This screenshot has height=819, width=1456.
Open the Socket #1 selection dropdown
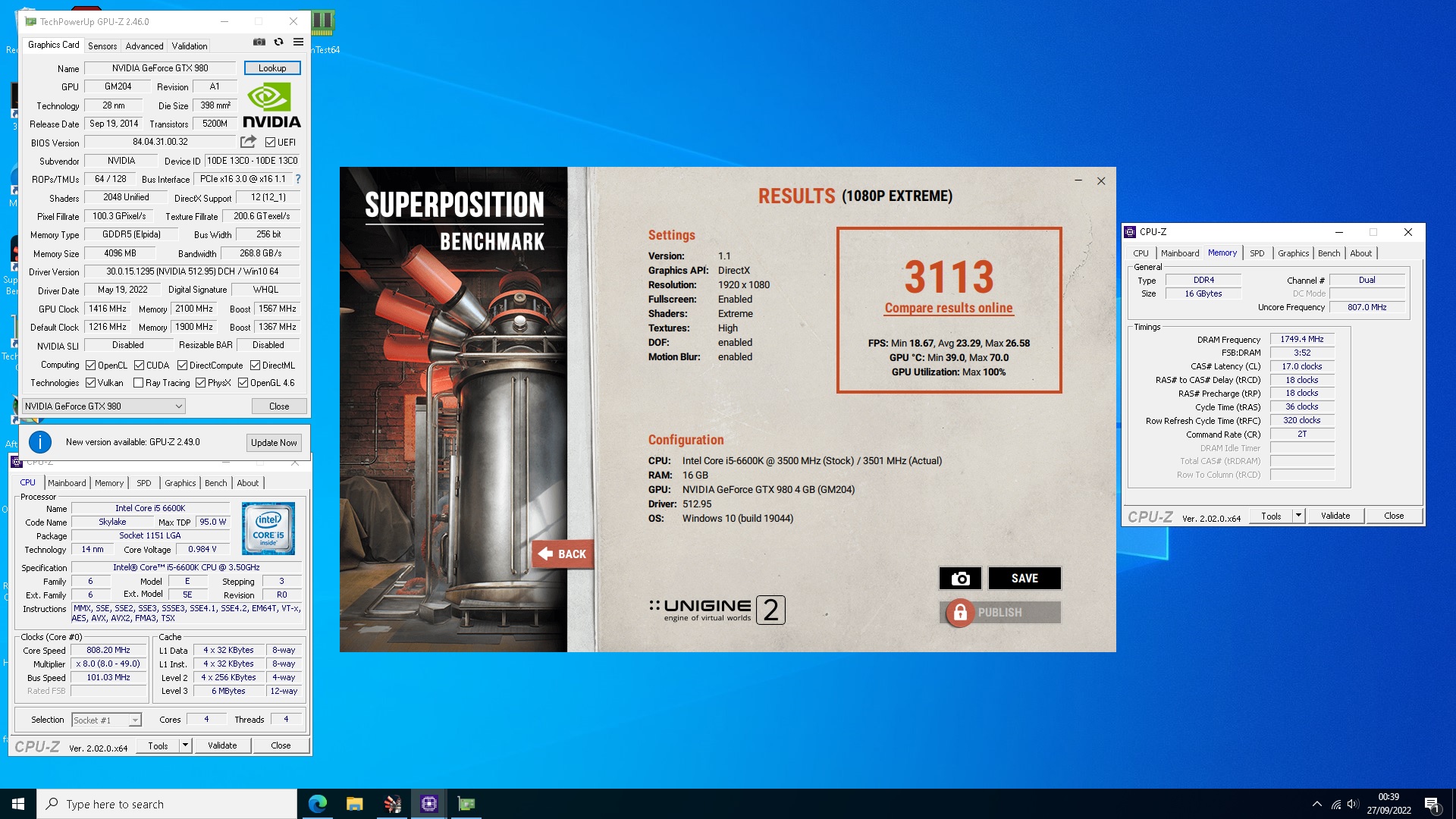[x=106, y=720]
